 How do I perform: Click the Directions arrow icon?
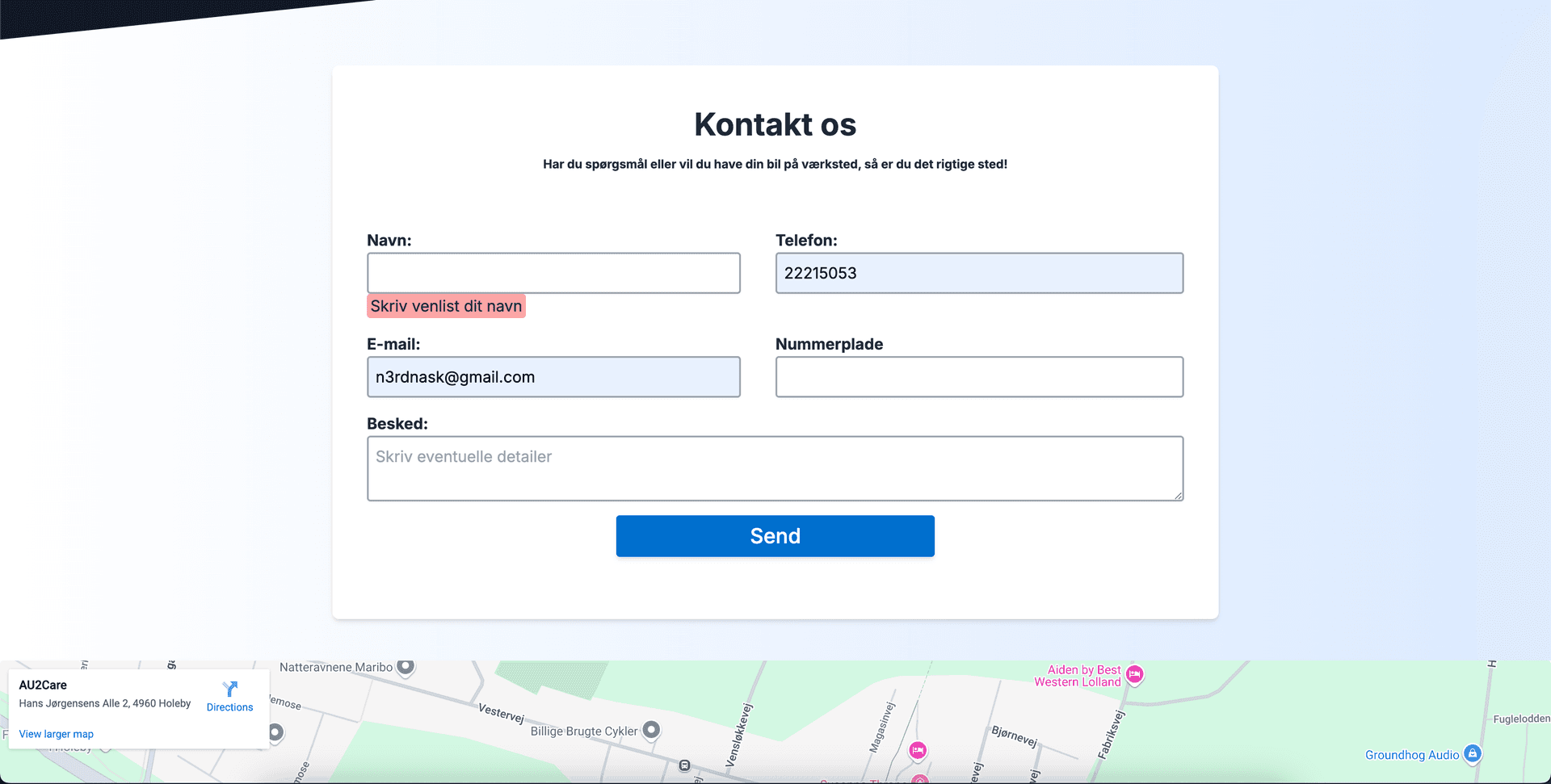(x=230, y=689)
